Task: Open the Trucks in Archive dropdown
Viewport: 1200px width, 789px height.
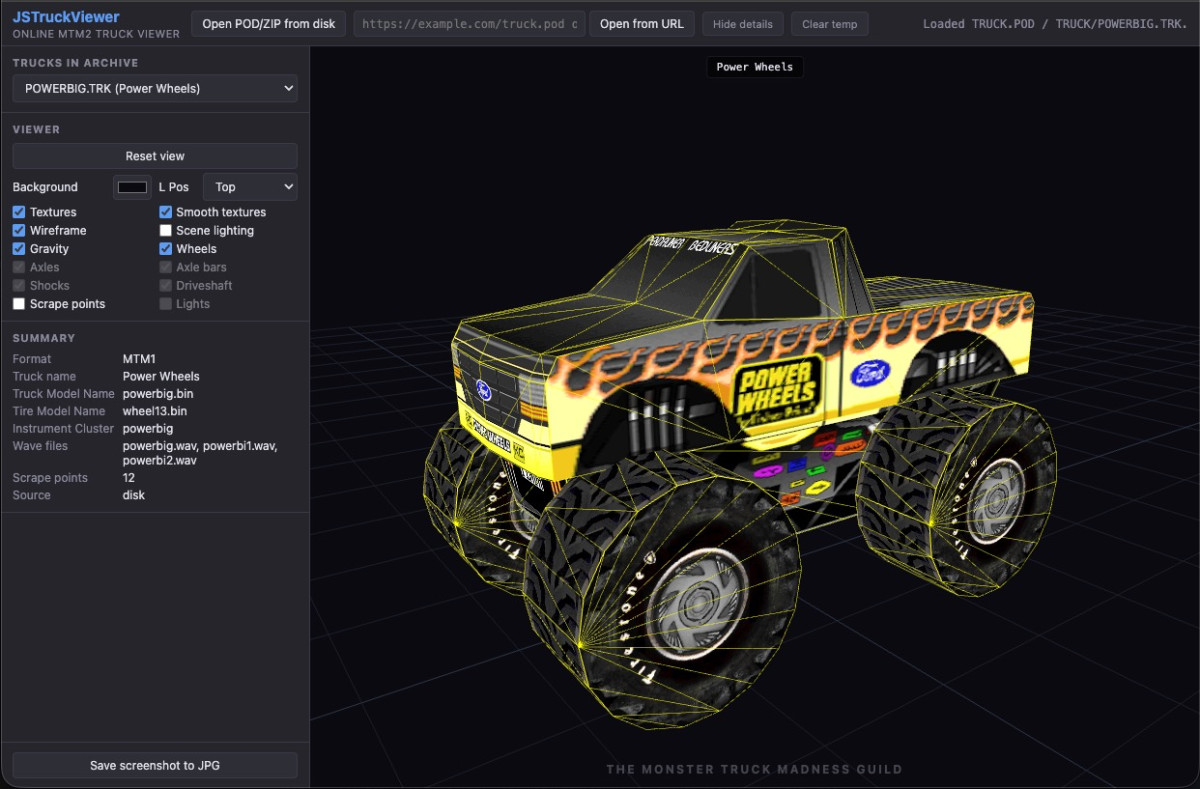Action: 155,88
